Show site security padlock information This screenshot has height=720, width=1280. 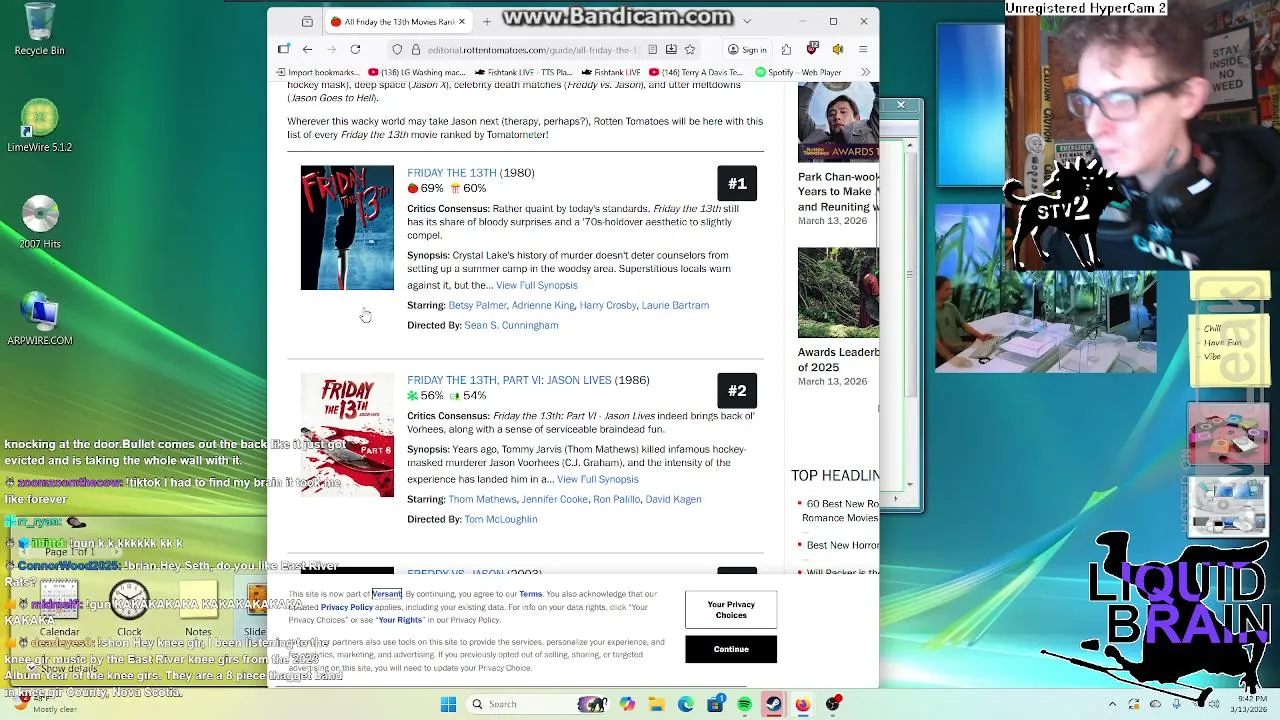pyautogui.click(x=415, y=49)
